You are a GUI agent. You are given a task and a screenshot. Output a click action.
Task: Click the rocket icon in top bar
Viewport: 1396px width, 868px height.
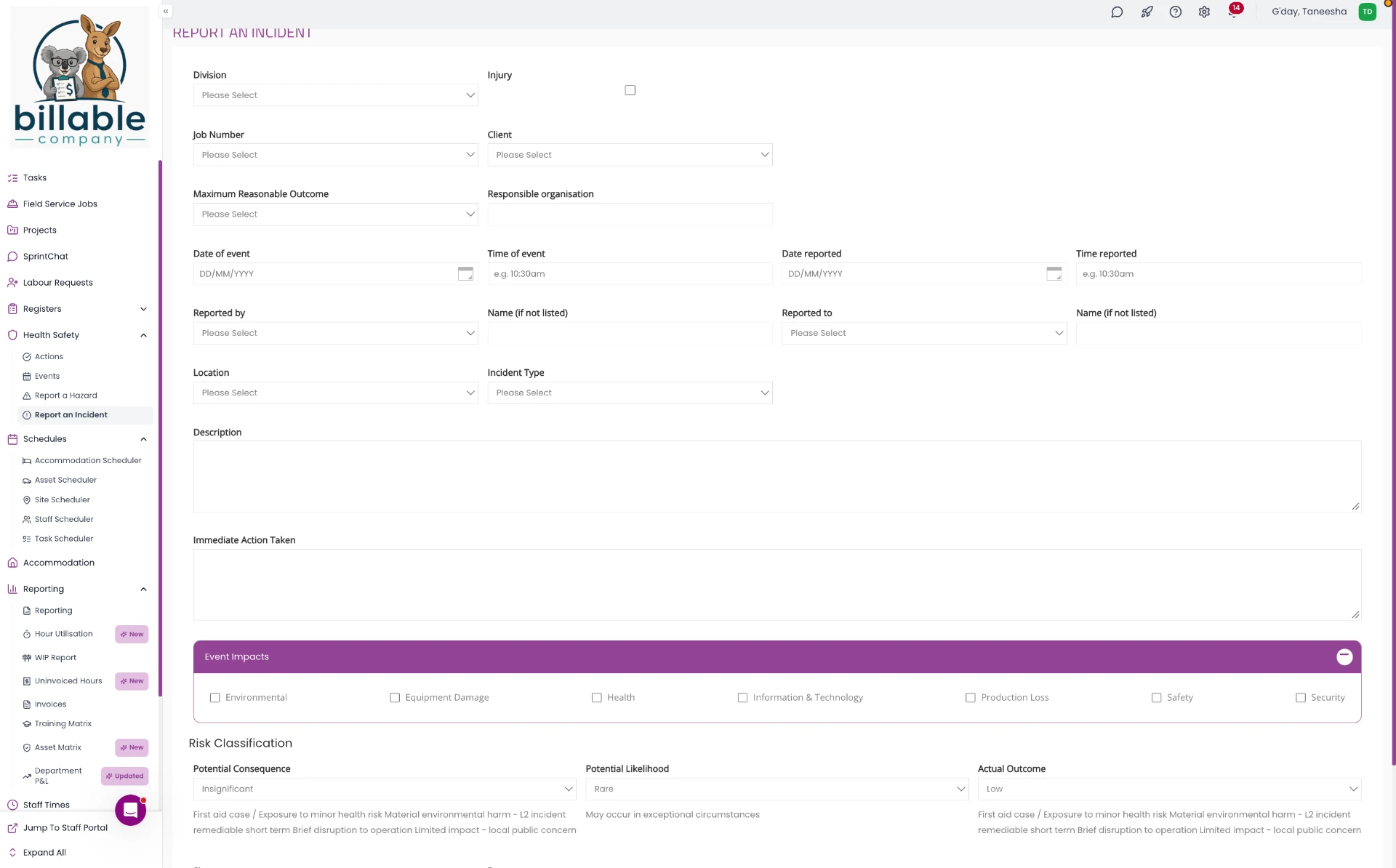click(1147, 12)
